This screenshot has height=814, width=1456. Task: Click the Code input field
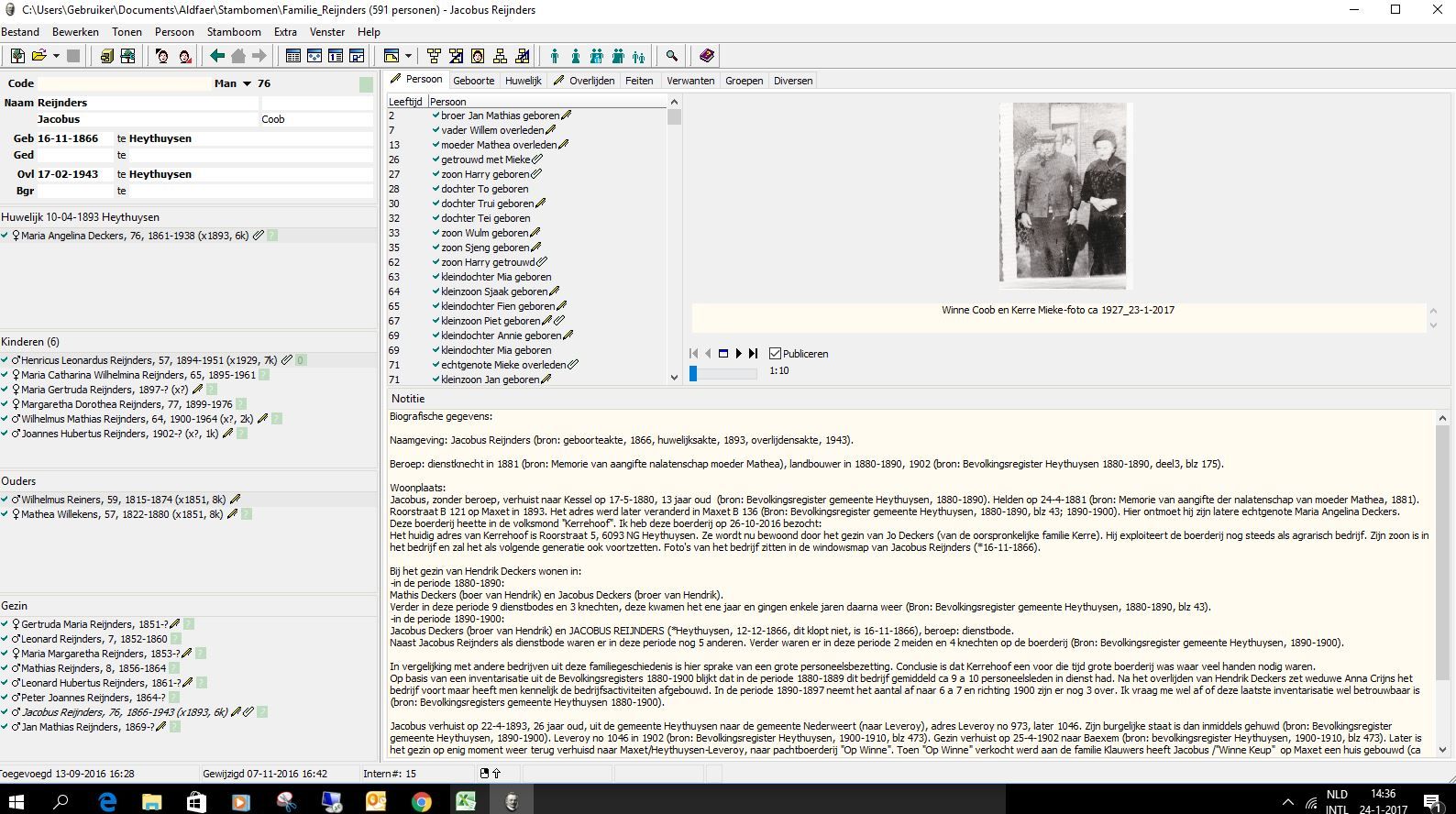[x=124, y=83]
